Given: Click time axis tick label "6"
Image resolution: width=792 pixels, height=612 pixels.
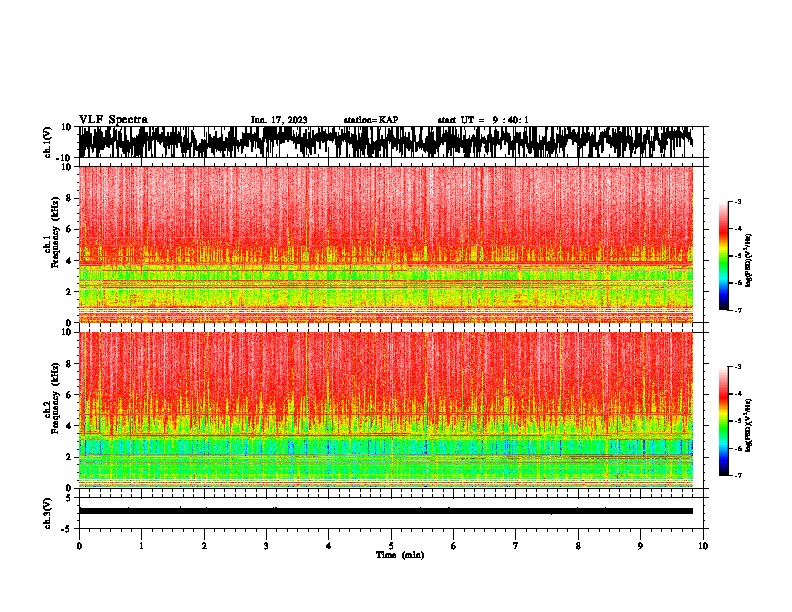Looking at the screenshot, I should (x=454, y=546).
